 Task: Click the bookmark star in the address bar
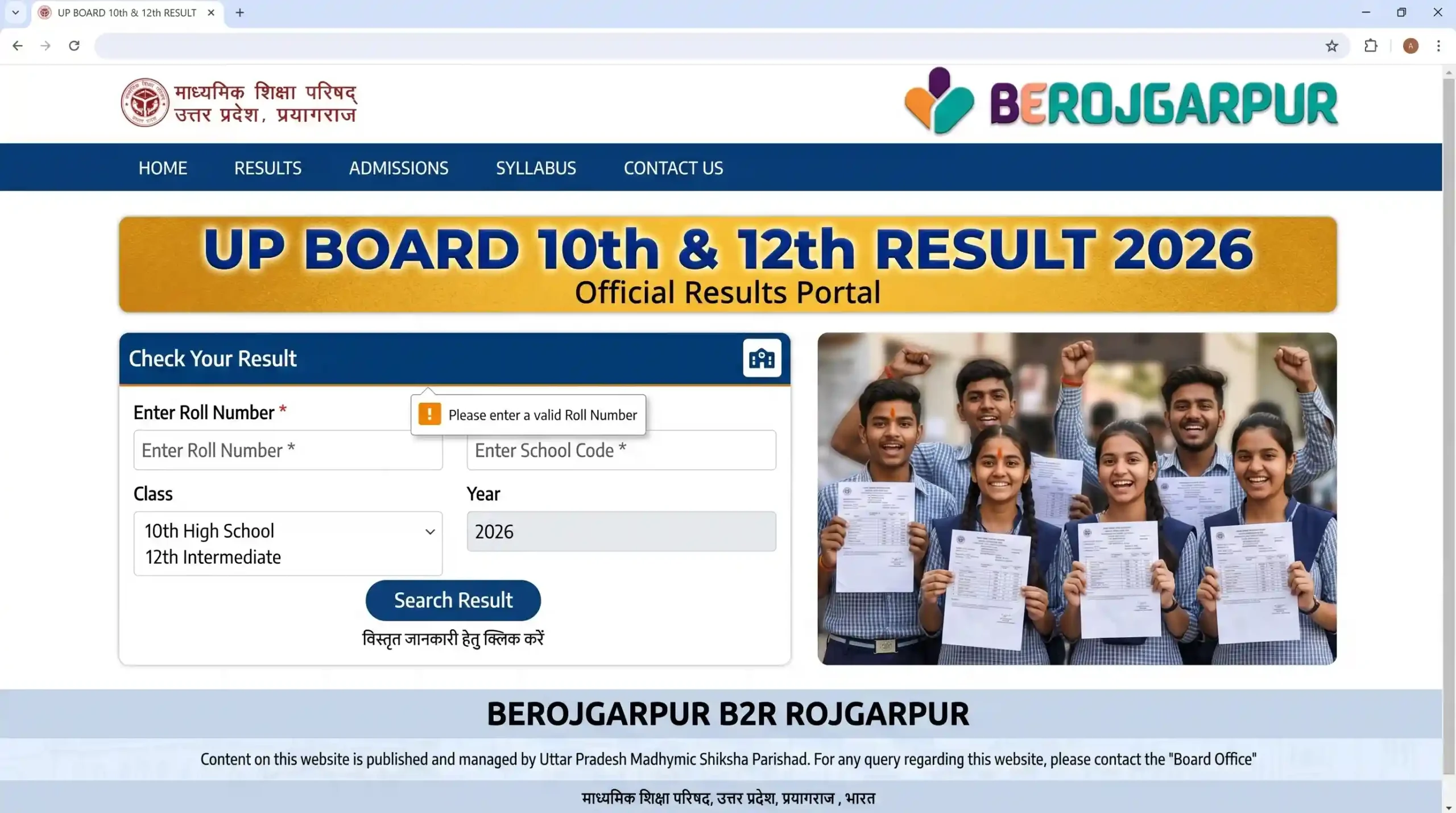click(1331, 46)
